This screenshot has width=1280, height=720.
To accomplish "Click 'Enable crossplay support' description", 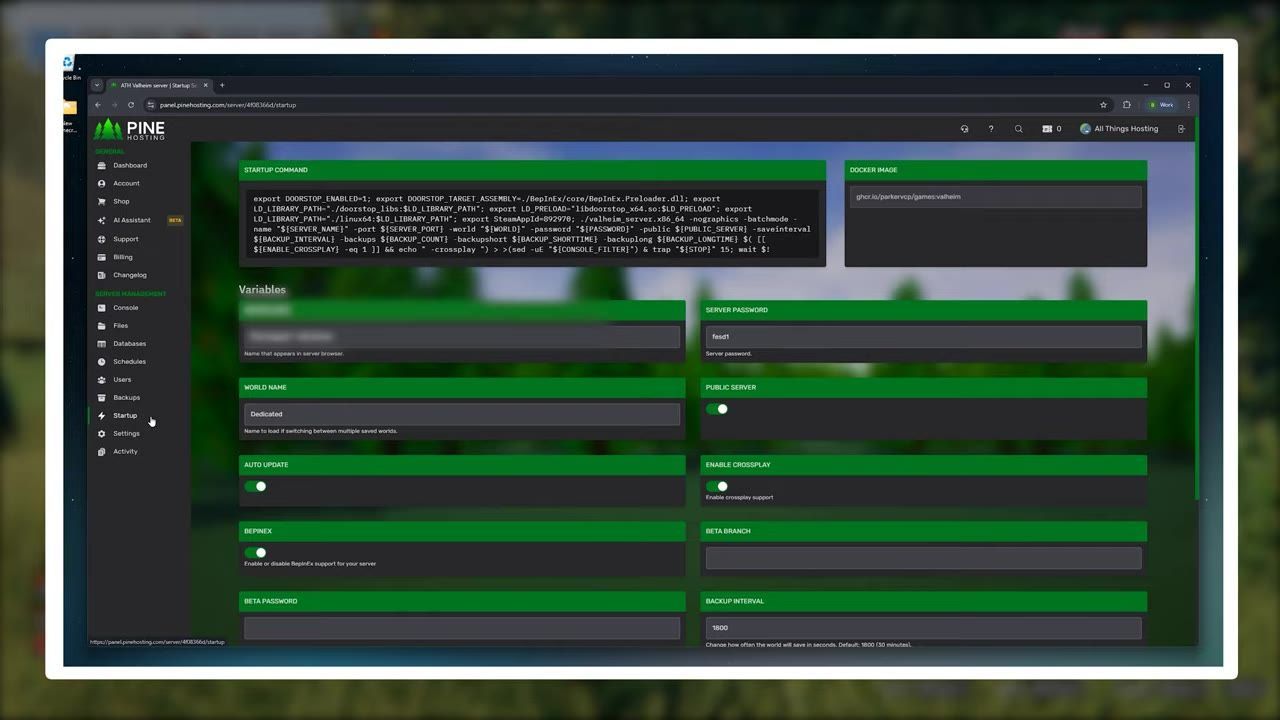I will (739, 497).
